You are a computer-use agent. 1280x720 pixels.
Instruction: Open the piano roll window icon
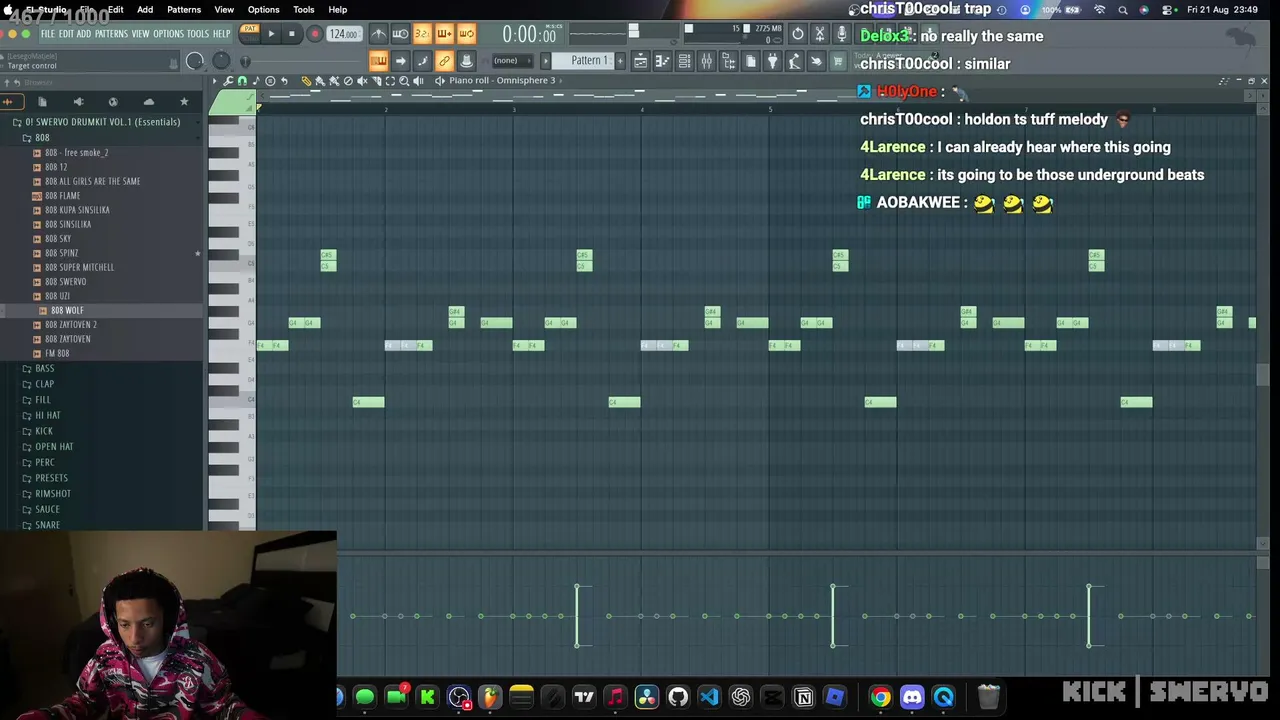(x=663, y=61)
